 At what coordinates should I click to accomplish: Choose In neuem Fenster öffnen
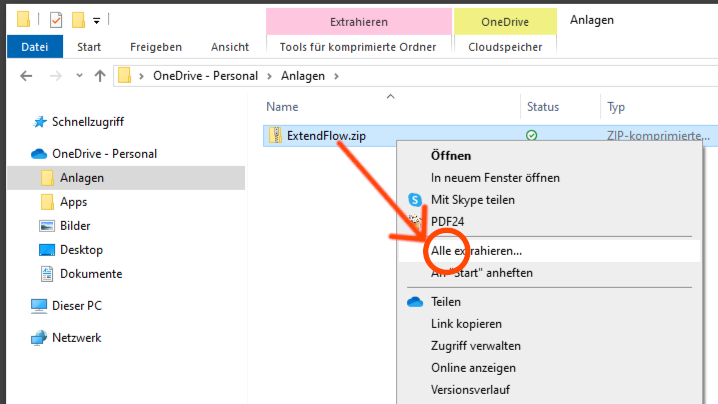[495, 178]
